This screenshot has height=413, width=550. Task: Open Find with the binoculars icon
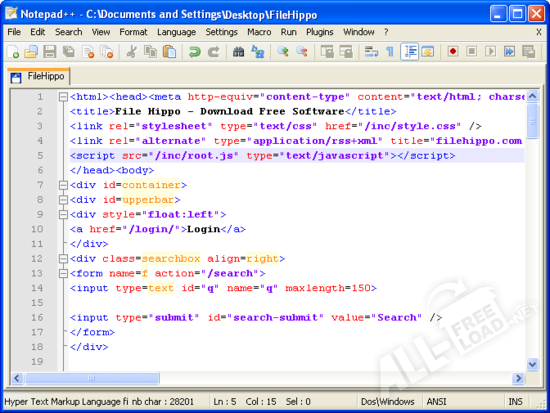(x=239, y=52)
